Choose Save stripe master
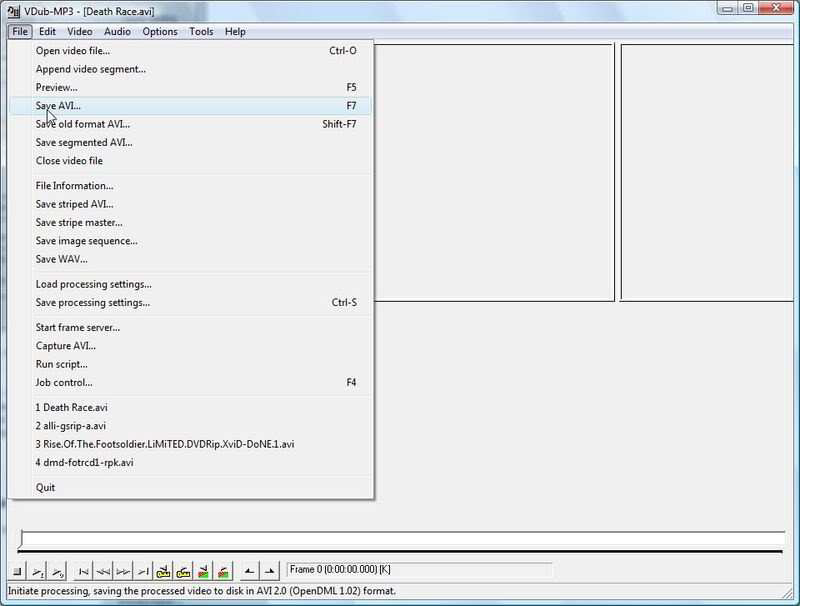 pyautogui.click(x=191, y=222)
